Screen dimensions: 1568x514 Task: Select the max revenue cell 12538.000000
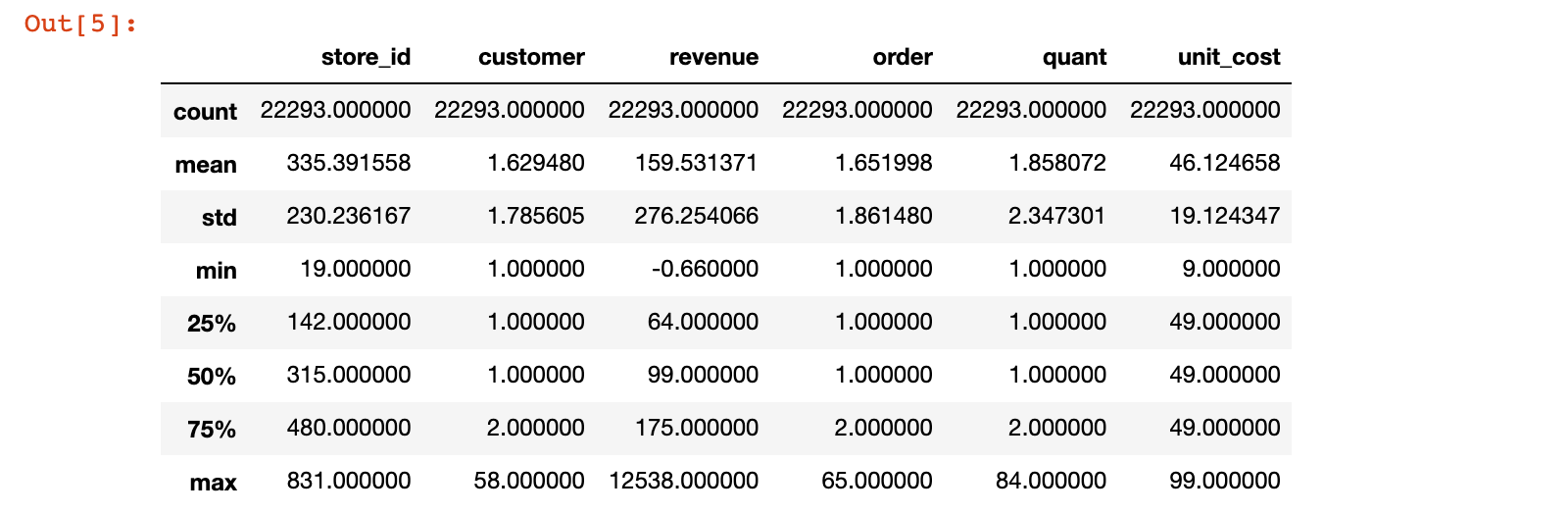tap(684, 481)
